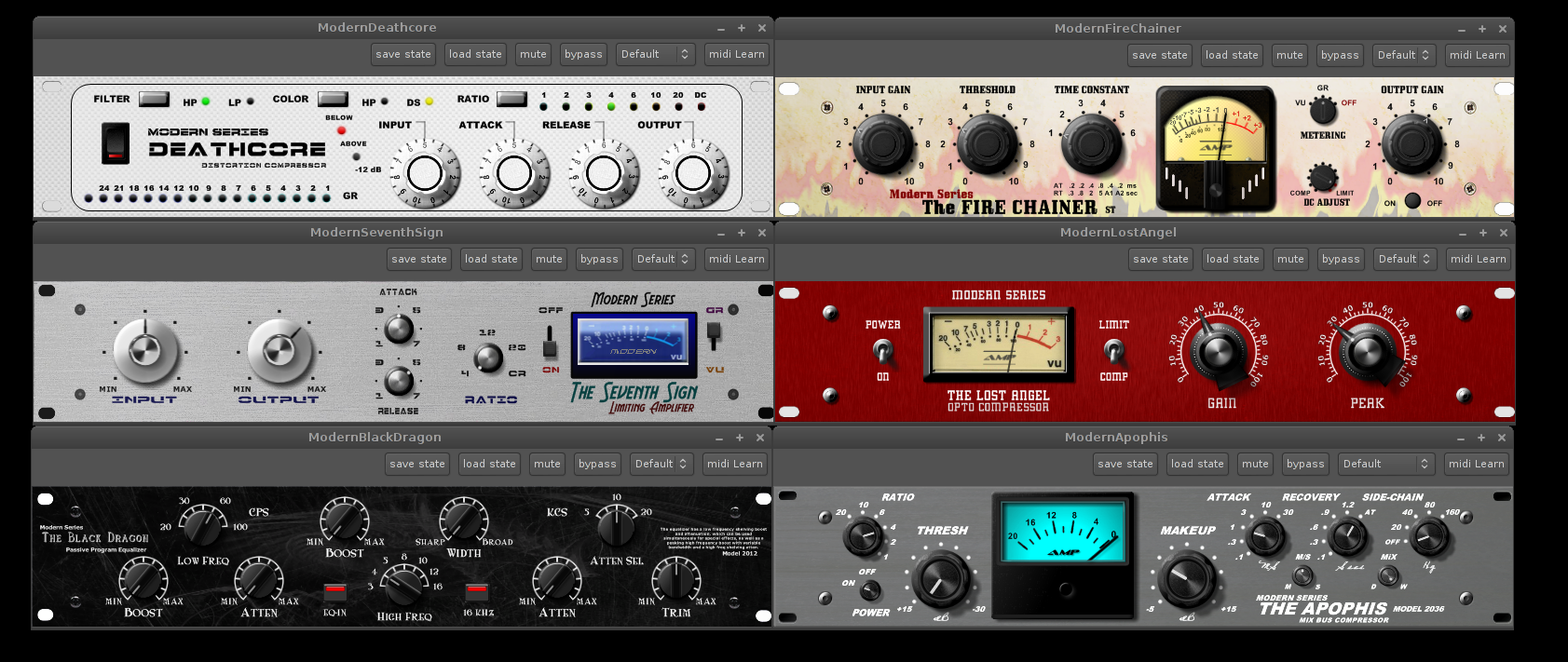Click save state in ModernDeathcore

click(403, 54)
